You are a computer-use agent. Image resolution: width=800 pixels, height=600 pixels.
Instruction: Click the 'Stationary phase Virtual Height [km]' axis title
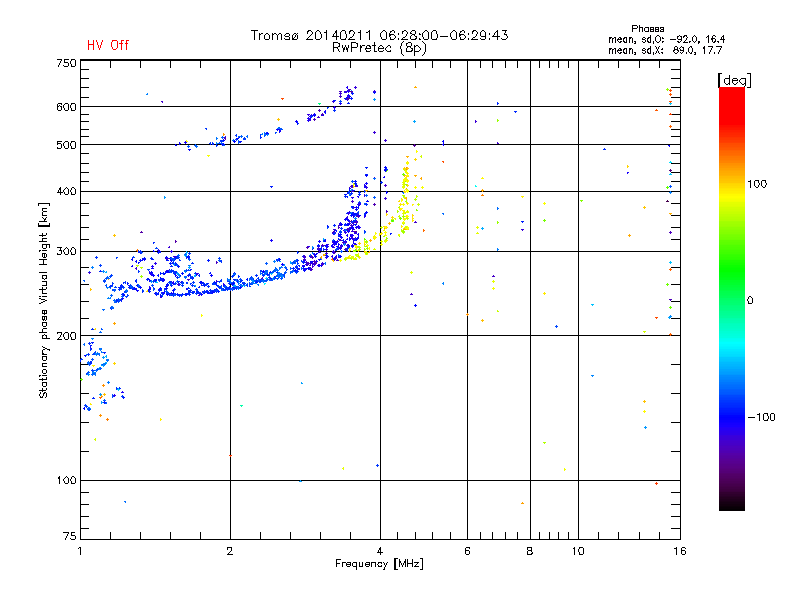coord(44,300)
